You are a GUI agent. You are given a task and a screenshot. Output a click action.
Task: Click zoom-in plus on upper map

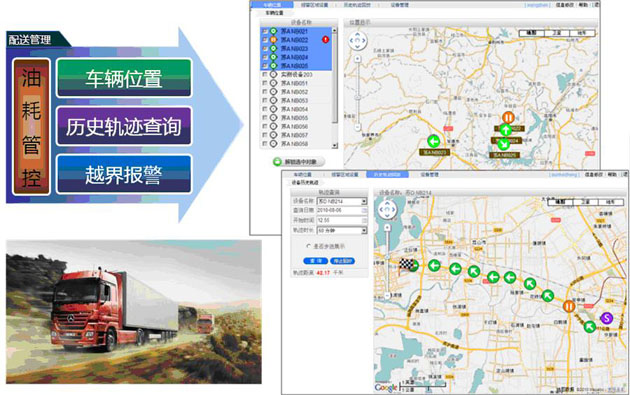pos(358,59)
